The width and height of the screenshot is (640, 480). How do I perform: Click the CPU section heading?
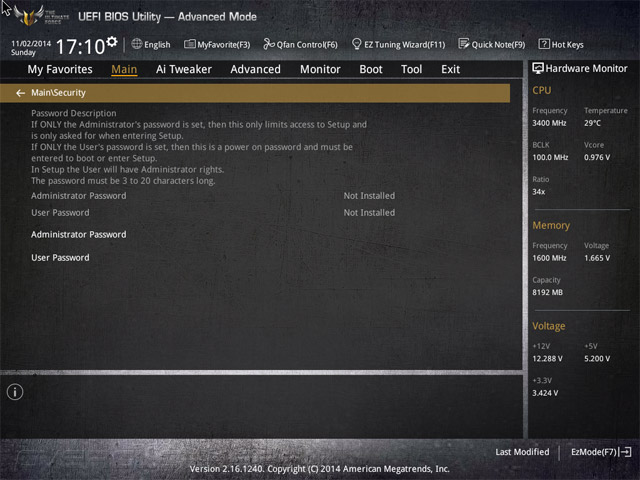point(542,90)
